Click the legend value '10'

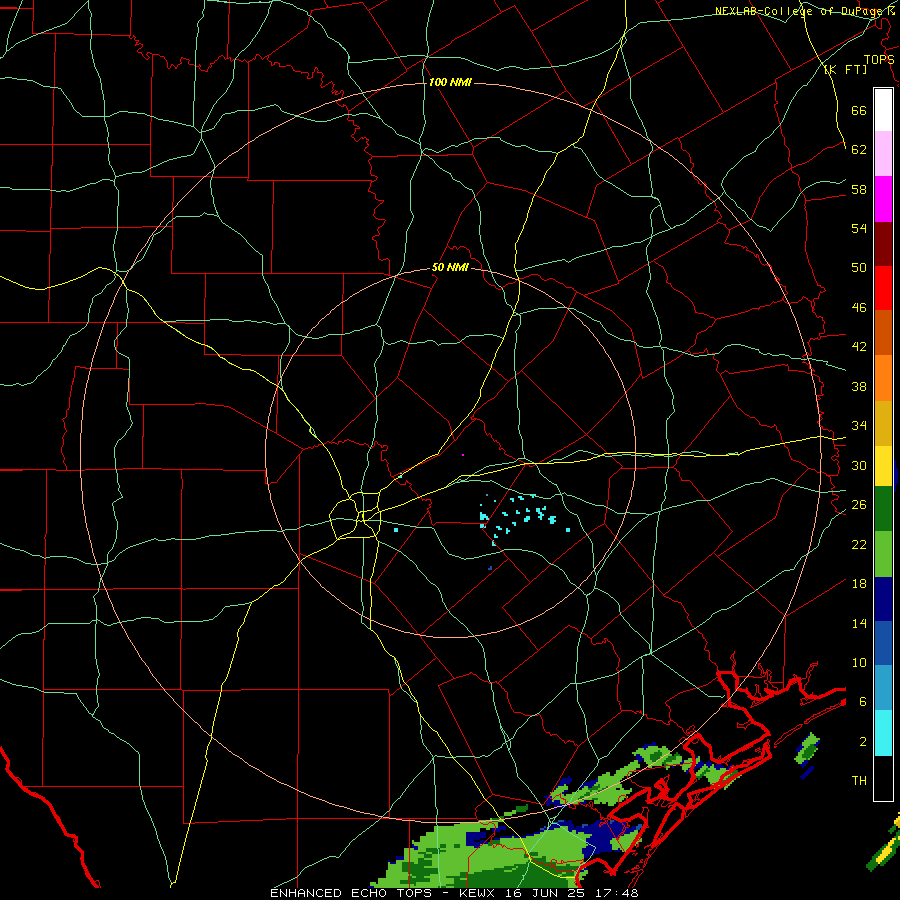tap(859, 663)
